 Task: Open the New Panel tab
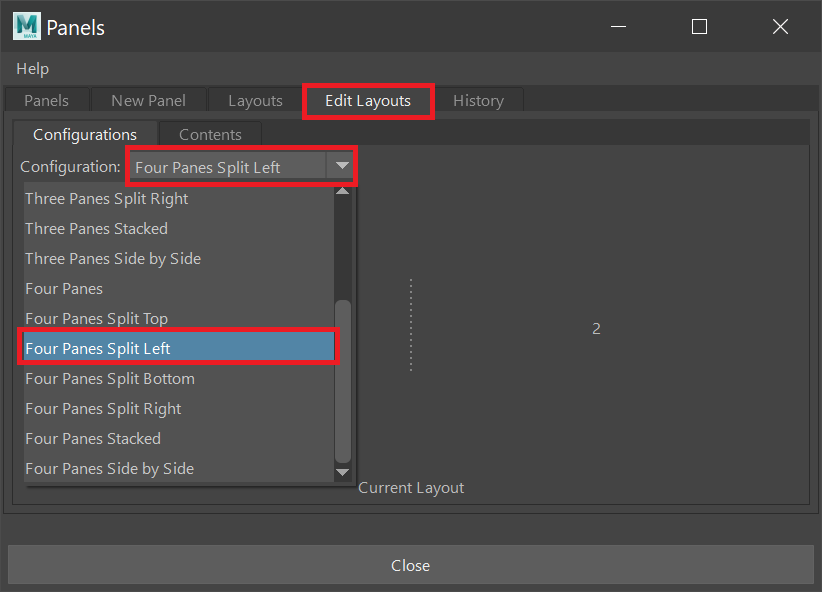coord(148,100)
